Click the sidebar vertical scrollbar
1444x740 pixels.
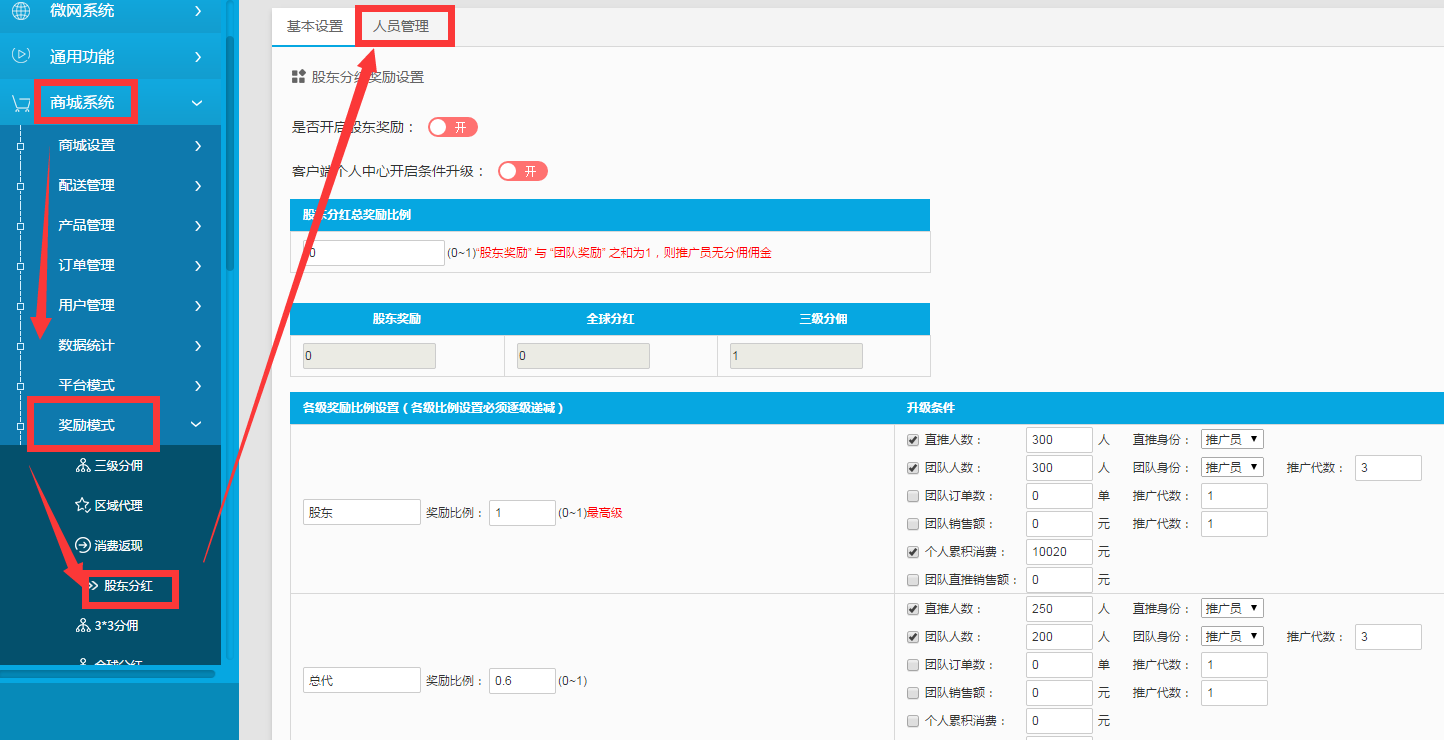pyautogui.click(x=230, y=153)
